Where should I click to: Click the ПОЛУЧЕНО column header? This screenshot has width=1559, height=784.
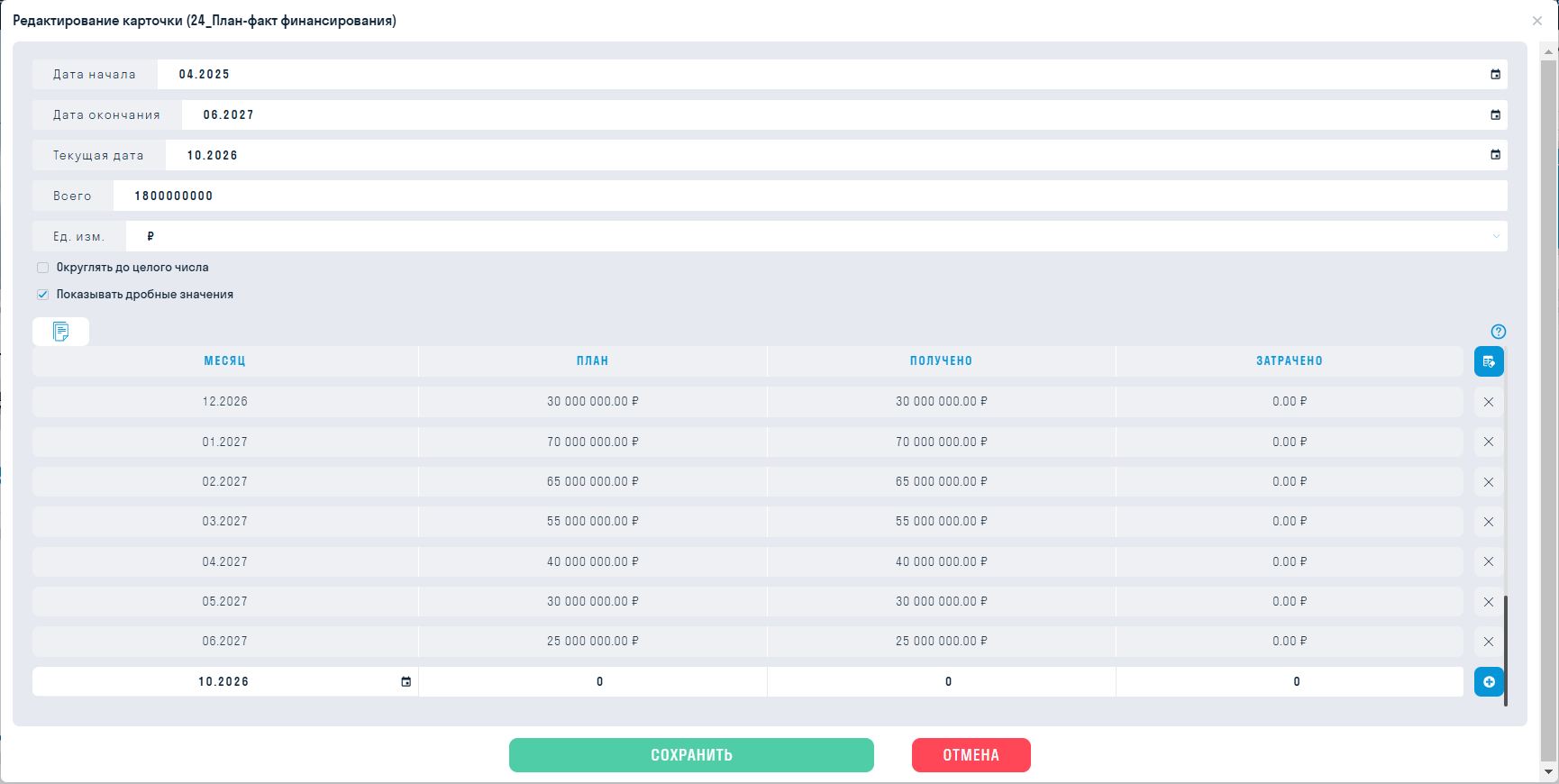(942, 361)
